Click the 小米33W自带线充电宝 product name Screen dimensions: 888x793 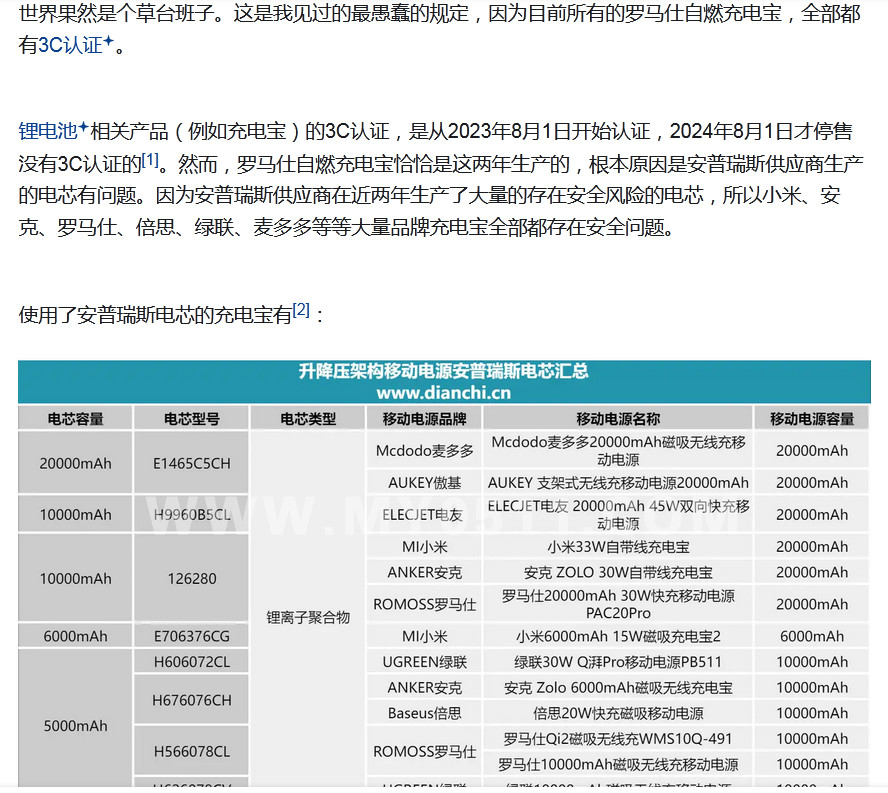click(617, 547)
